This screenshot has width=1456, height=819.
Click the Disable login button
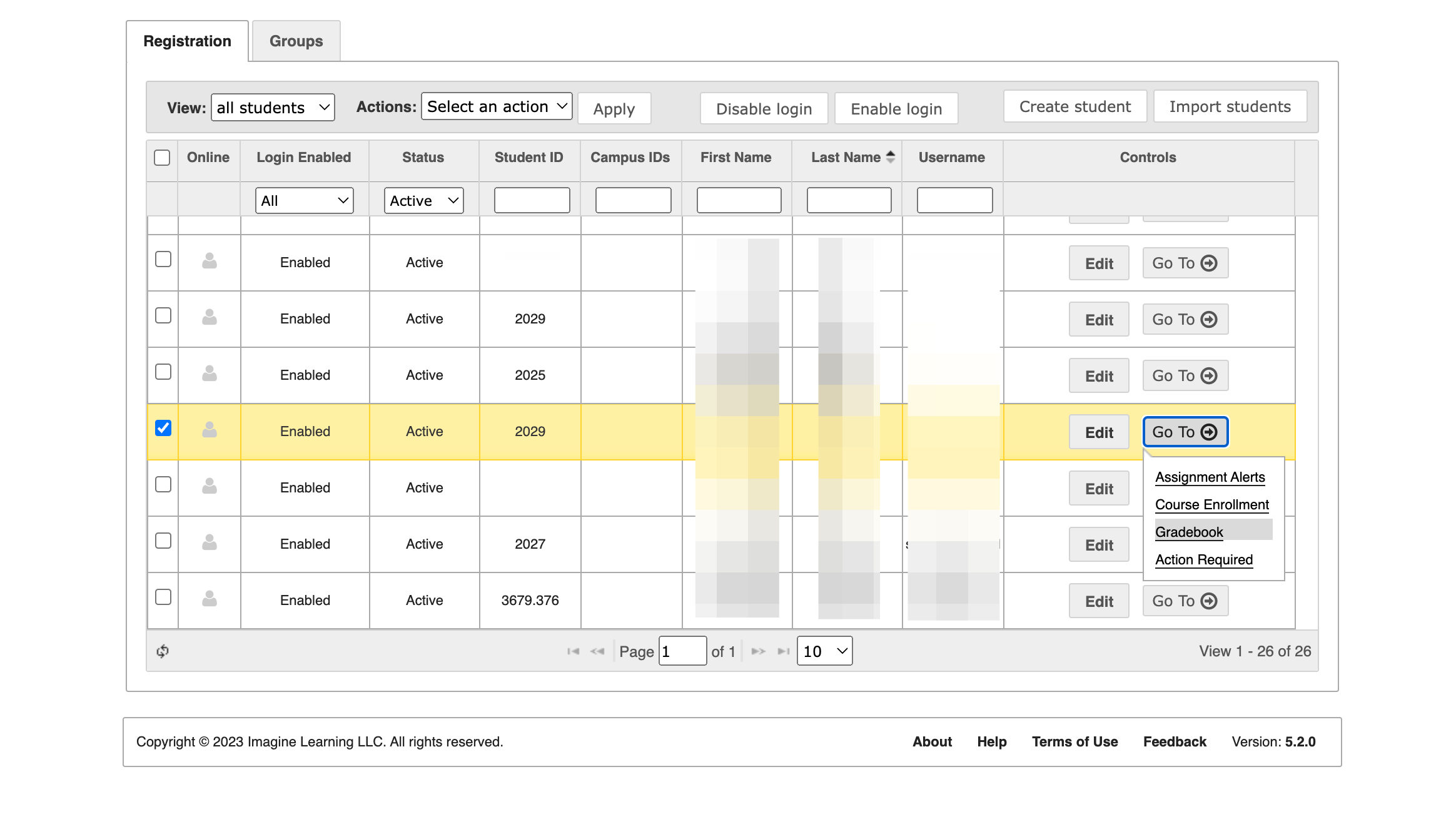pos(764,108)
